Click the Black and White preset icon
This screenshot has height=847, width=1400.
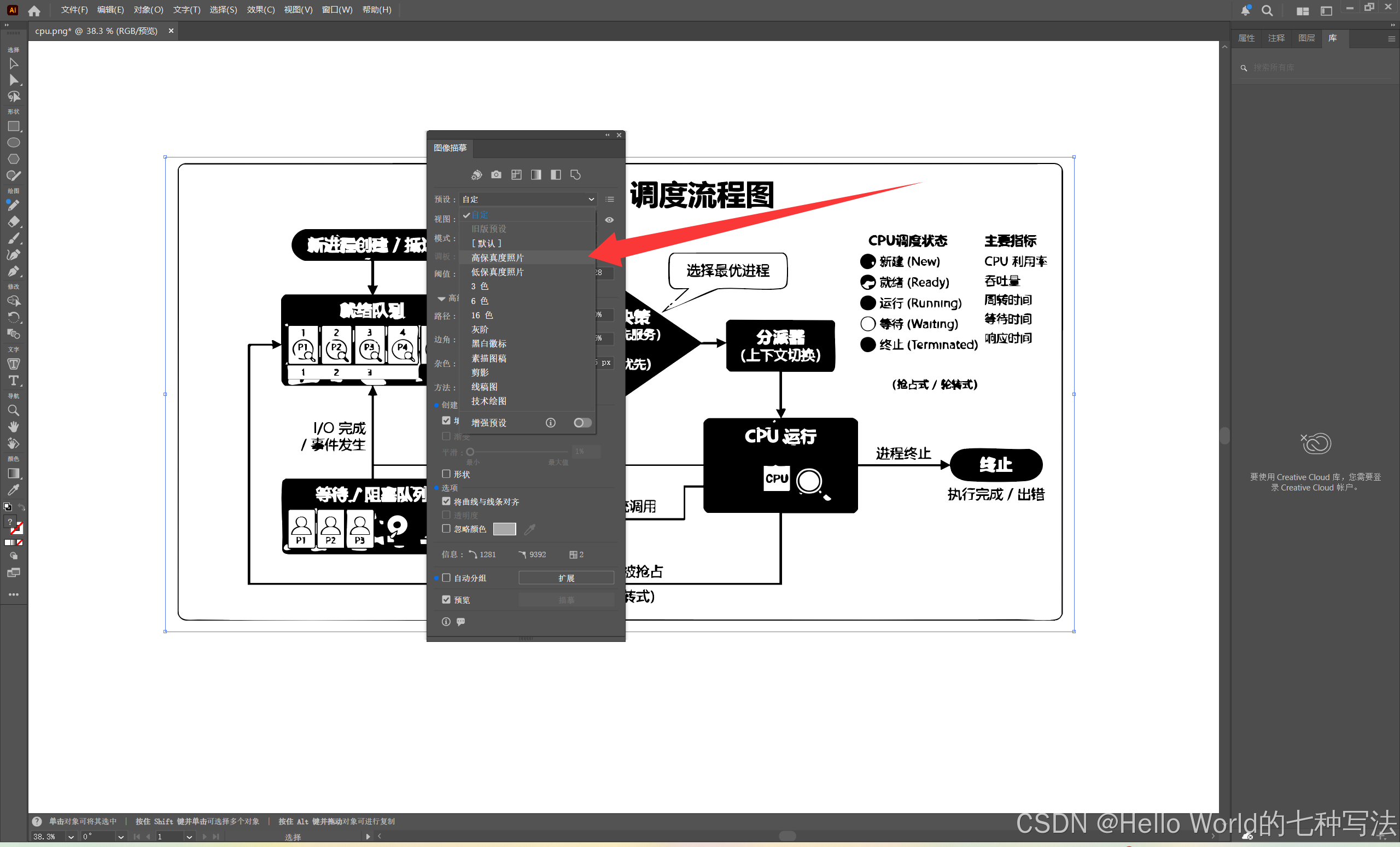click(x=556, y=175)
